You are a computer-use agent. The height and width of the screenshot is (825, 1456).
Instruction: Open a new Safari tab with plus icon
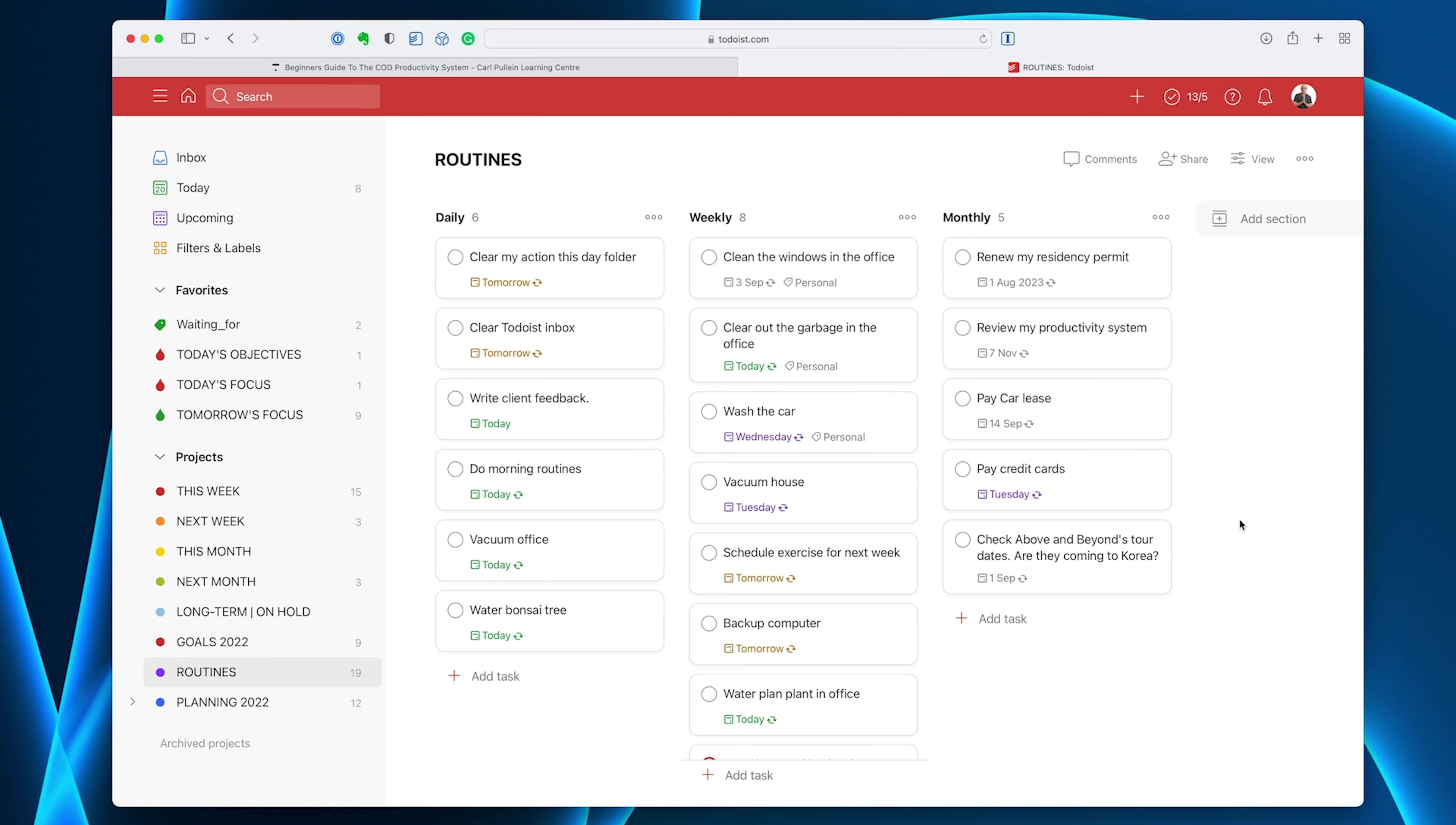(x=1318, y=39)
